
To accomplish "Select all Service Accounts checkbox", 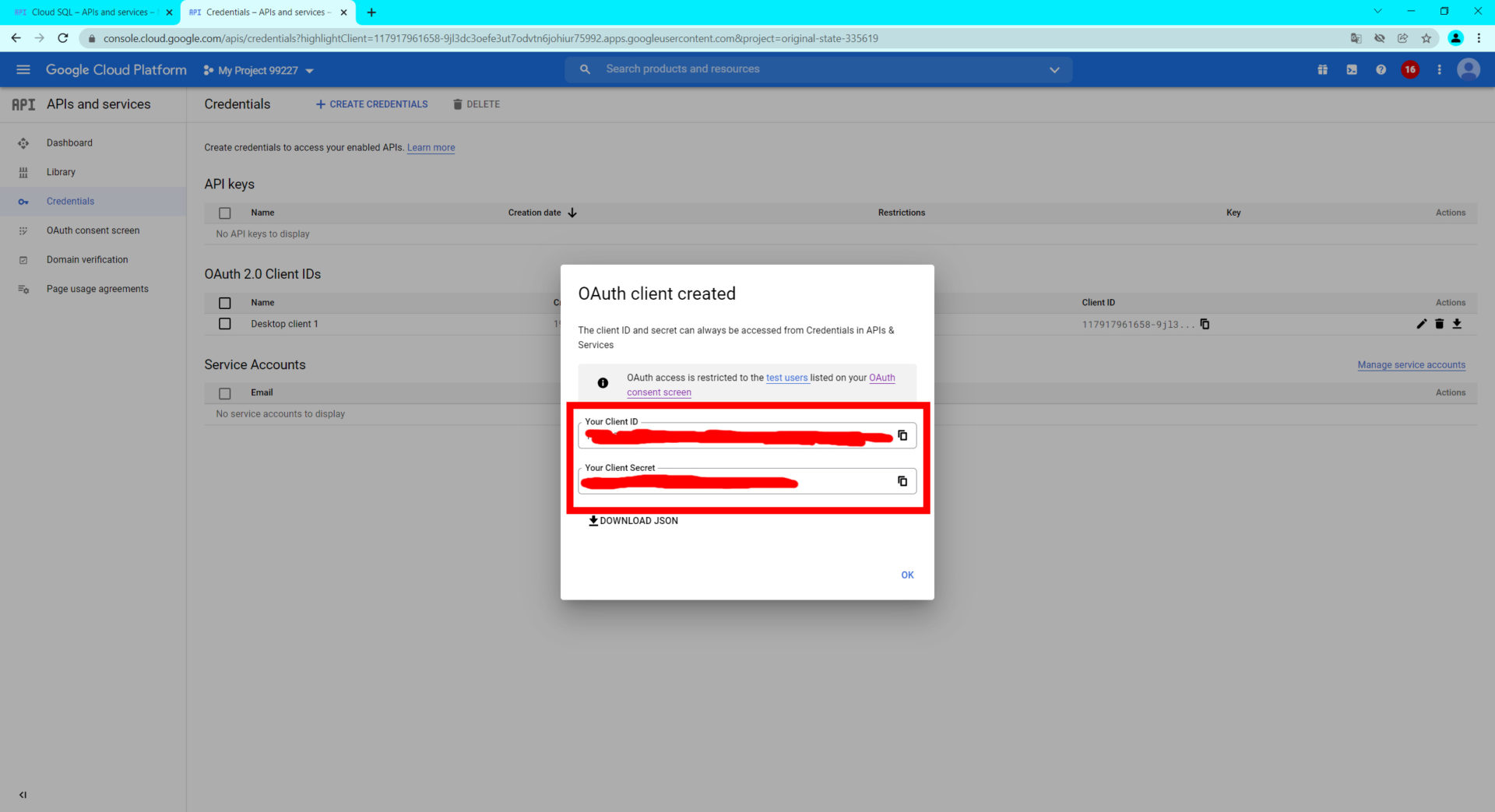I will click(225, 393).
